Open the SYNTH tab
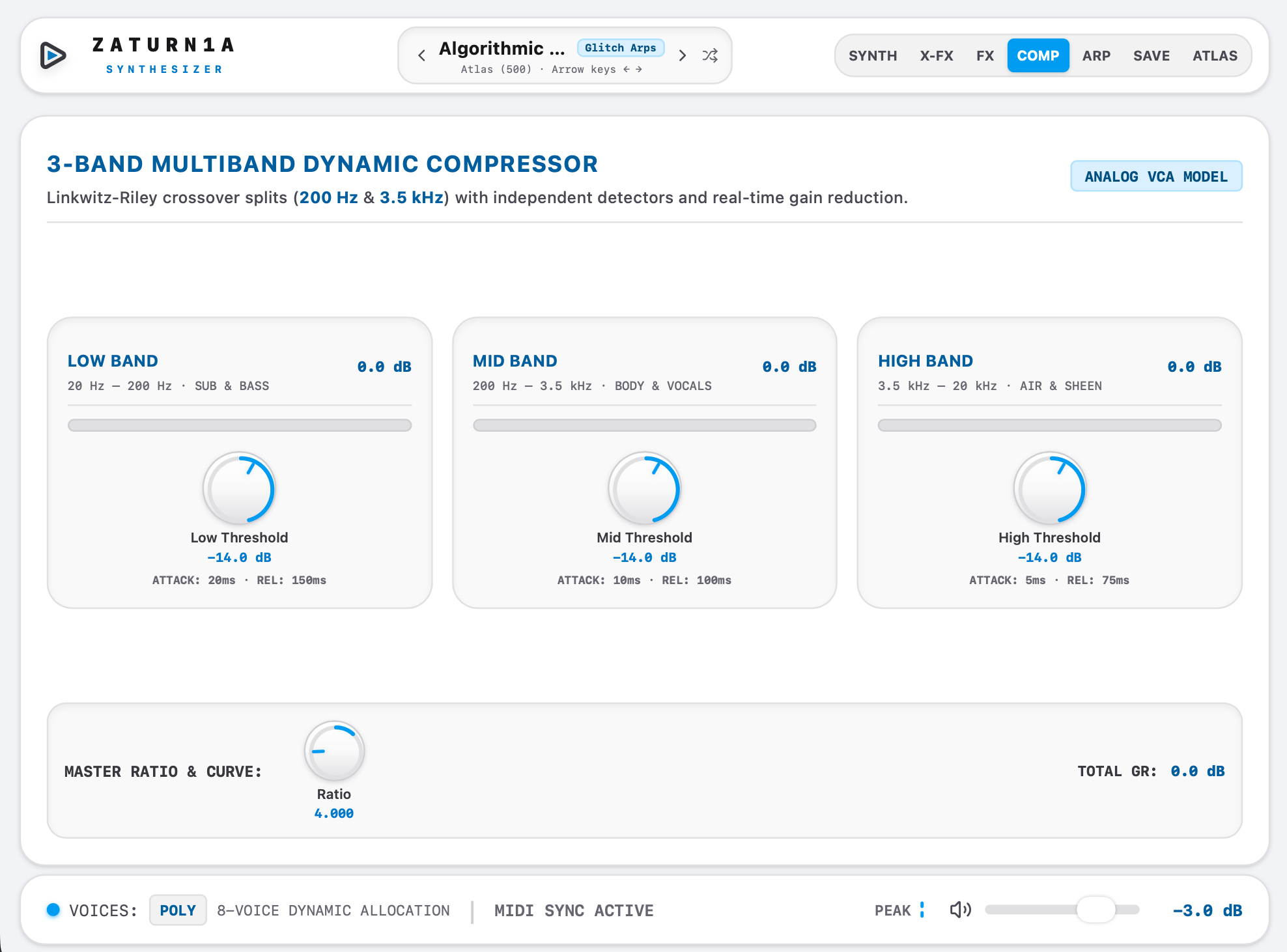This screenshot has height=952, width=1287. (873, 56)
